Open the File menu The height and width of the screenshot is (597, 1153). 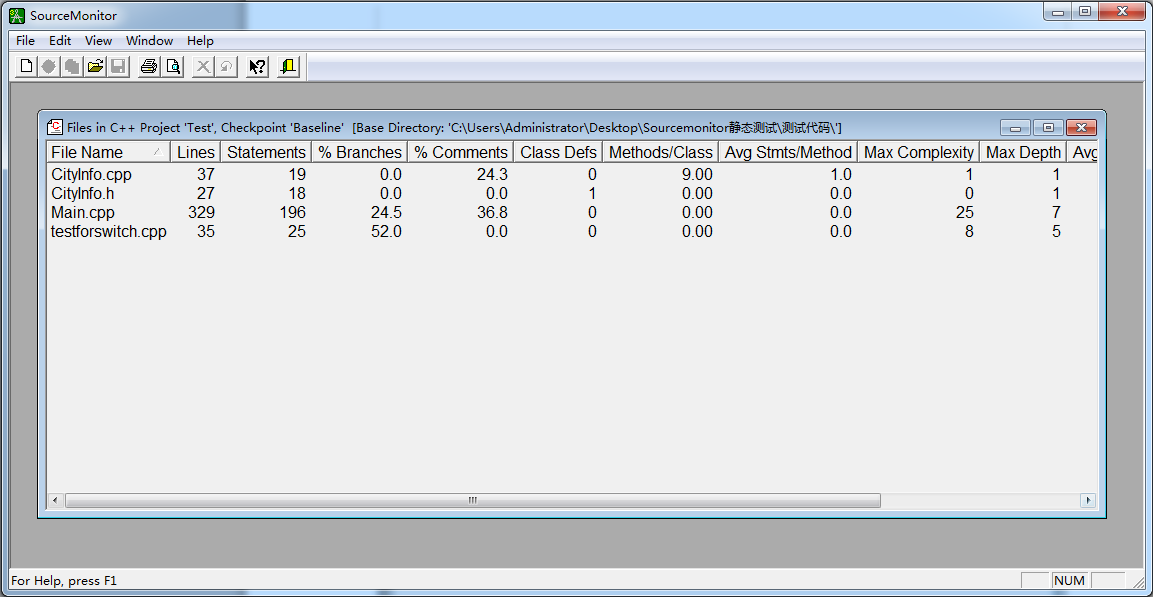(x=24, y=41)
